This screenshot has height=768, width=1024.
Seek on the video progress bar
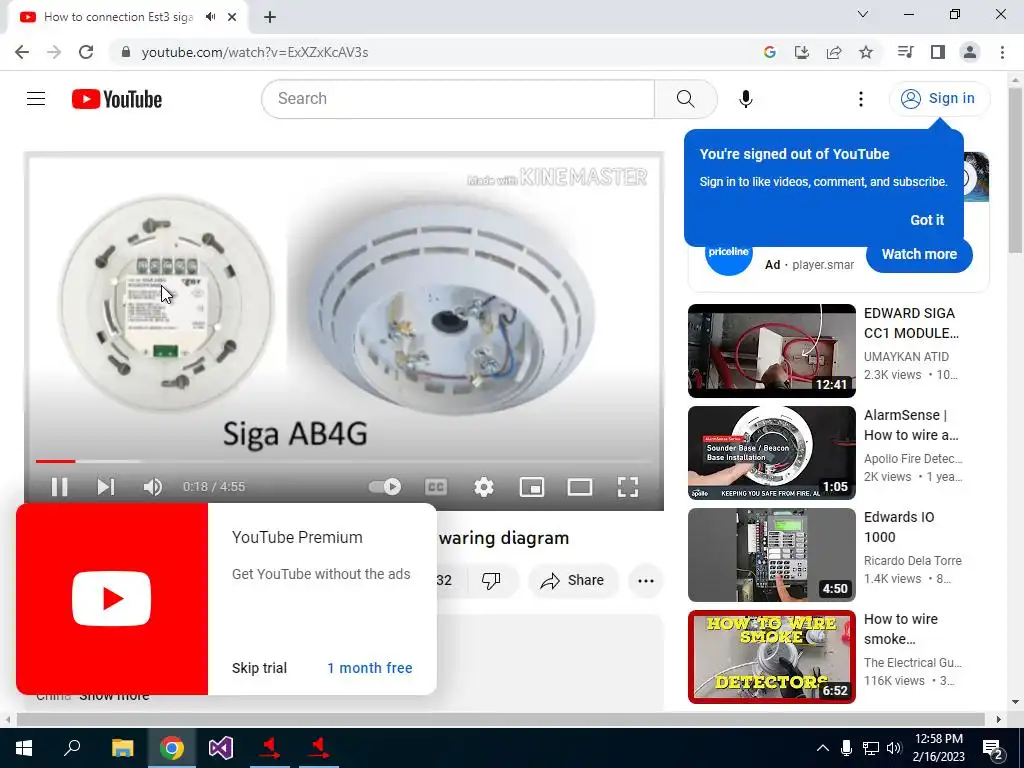(x=344, y=461)
